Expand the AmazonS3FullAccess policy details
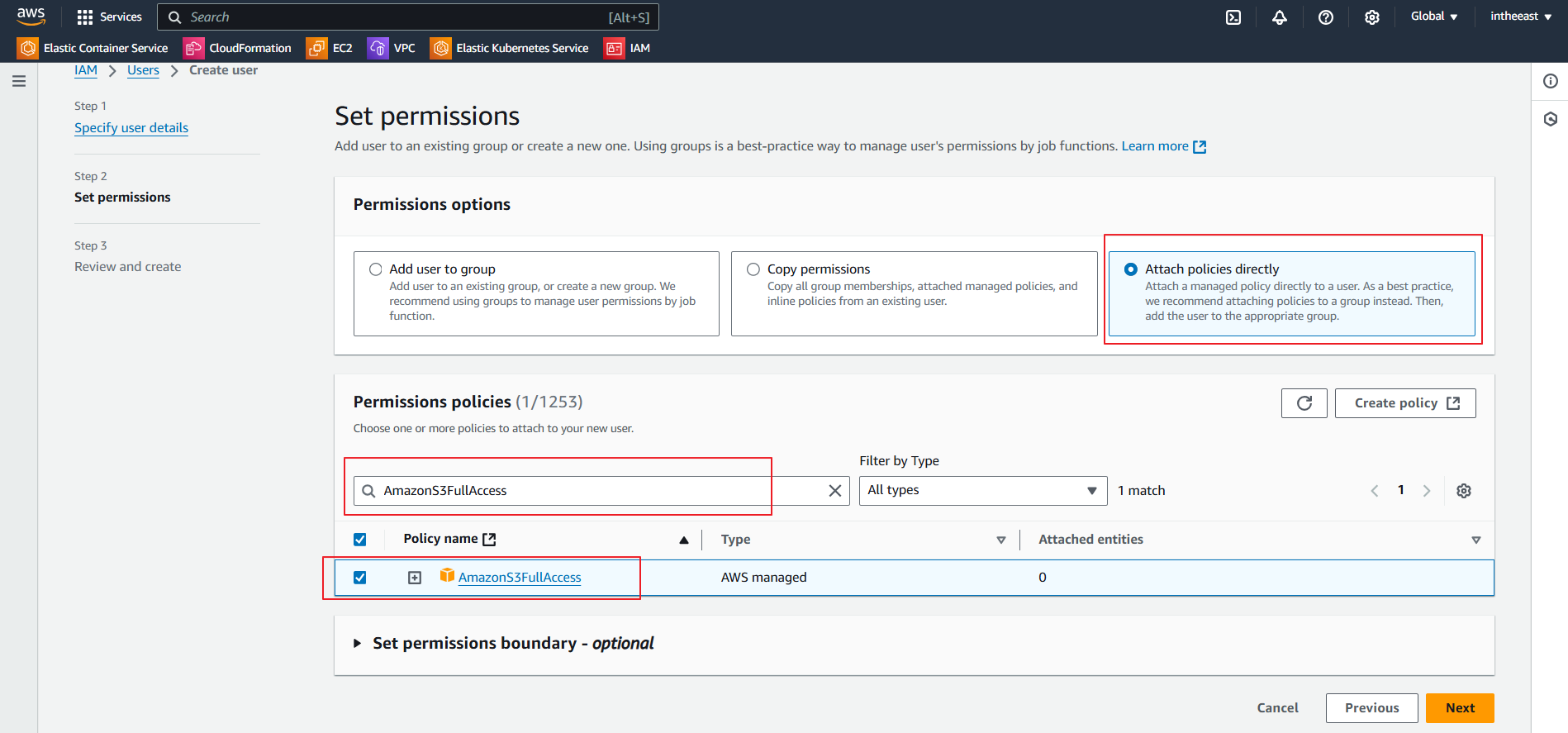Image resolution: width=1568 pixels, height=733 pixels. point(415,578)
